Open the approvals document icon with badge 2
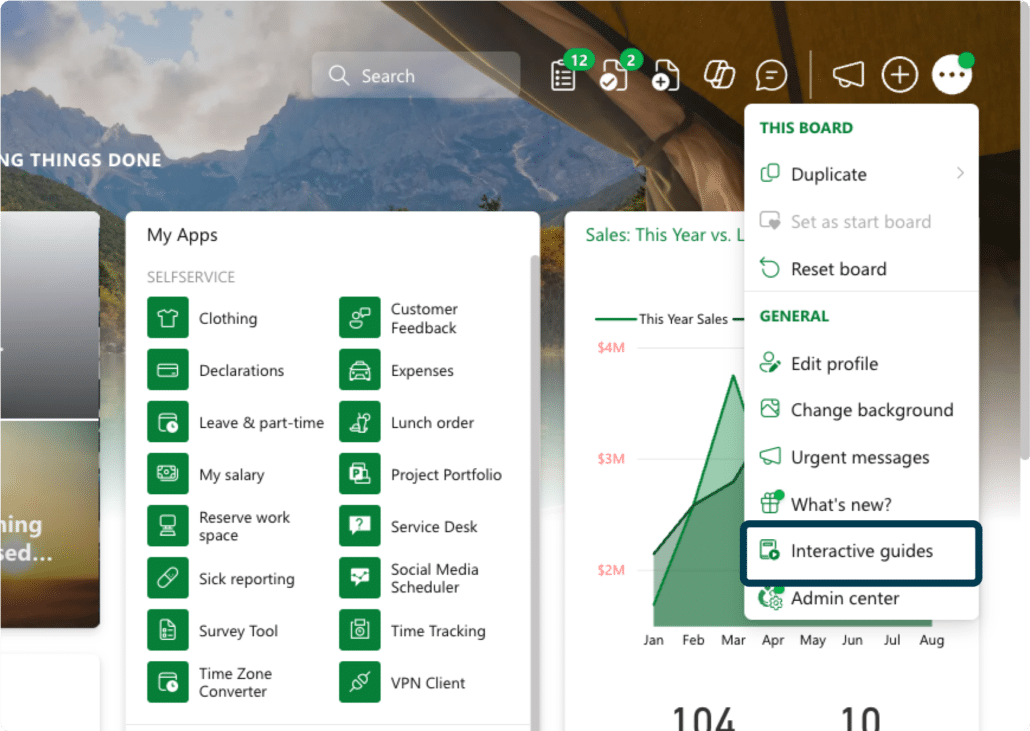The image size is (1030, 731). (x=614, y=76)
